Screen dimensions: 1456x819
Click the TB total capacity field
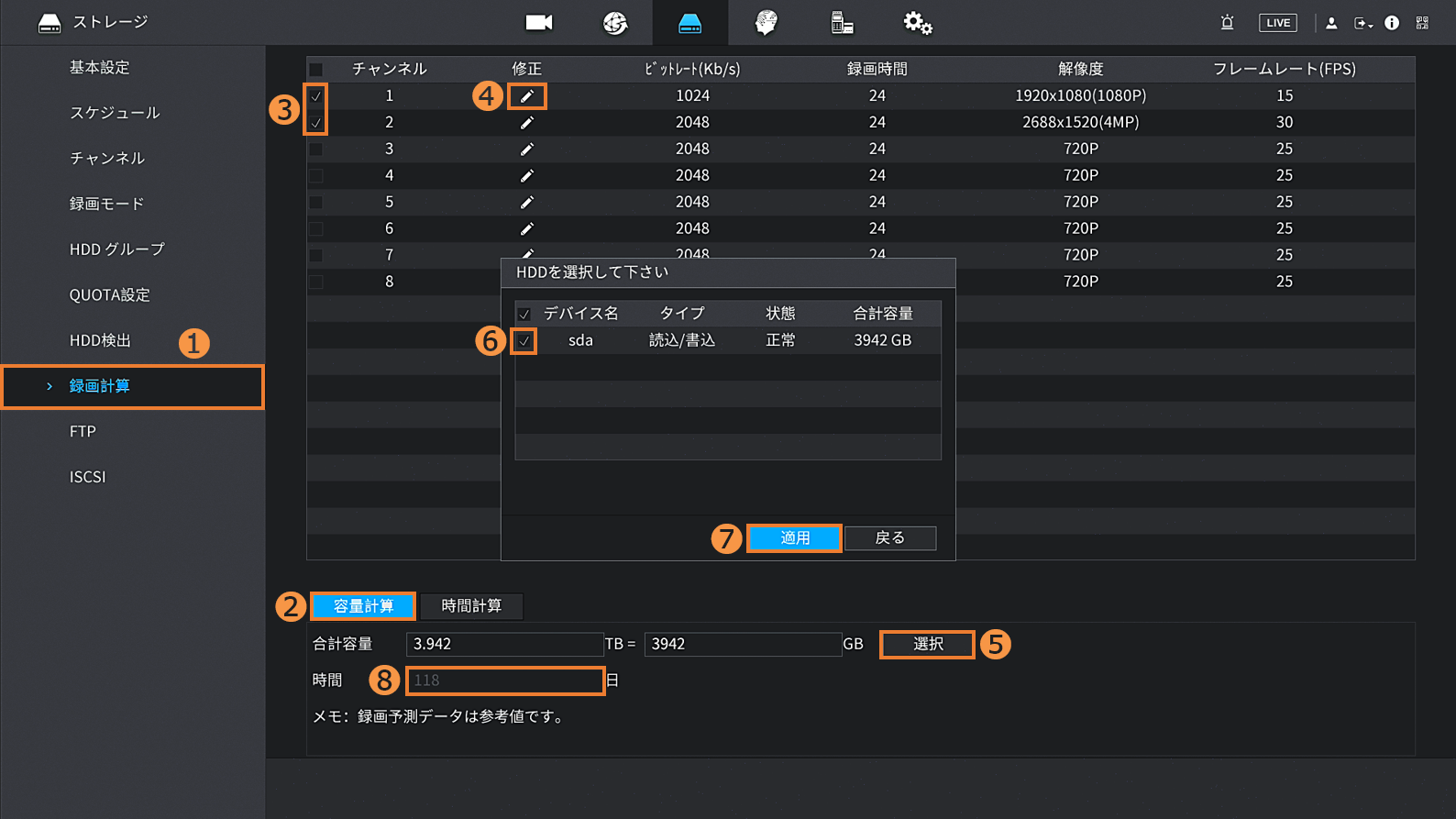[x=503, y=645]
